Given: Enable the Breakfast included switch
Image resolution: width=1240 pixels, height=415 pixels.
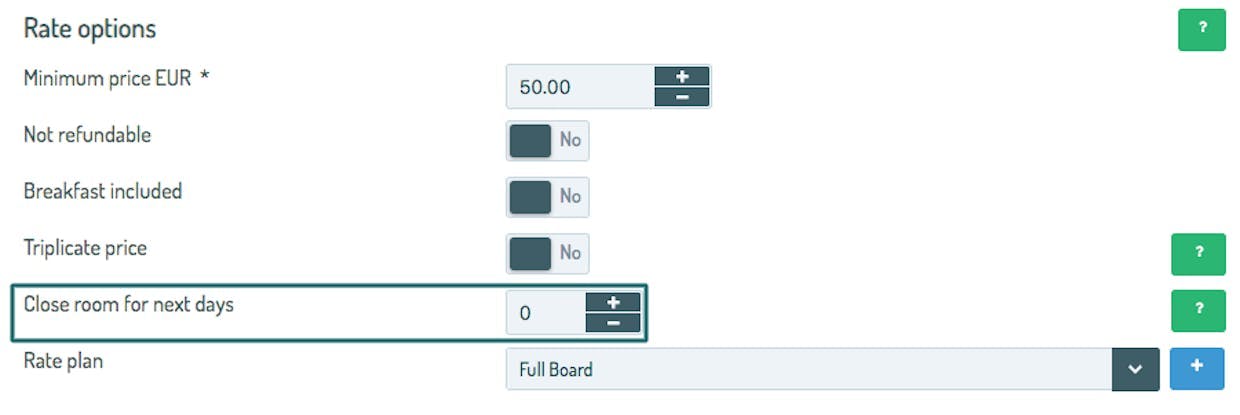Looking at the screenshot, I should [x=548, y=197].
